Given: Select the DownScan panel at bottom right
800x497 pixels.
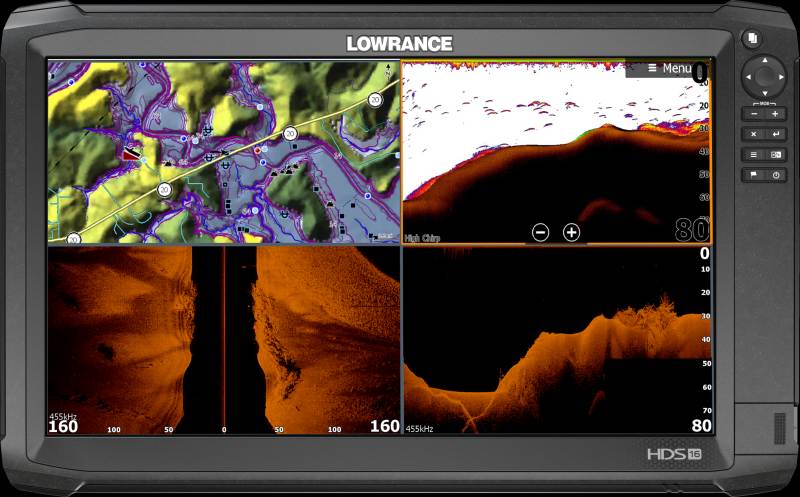Looking at the screenshot, I should [x=556, y=340].
